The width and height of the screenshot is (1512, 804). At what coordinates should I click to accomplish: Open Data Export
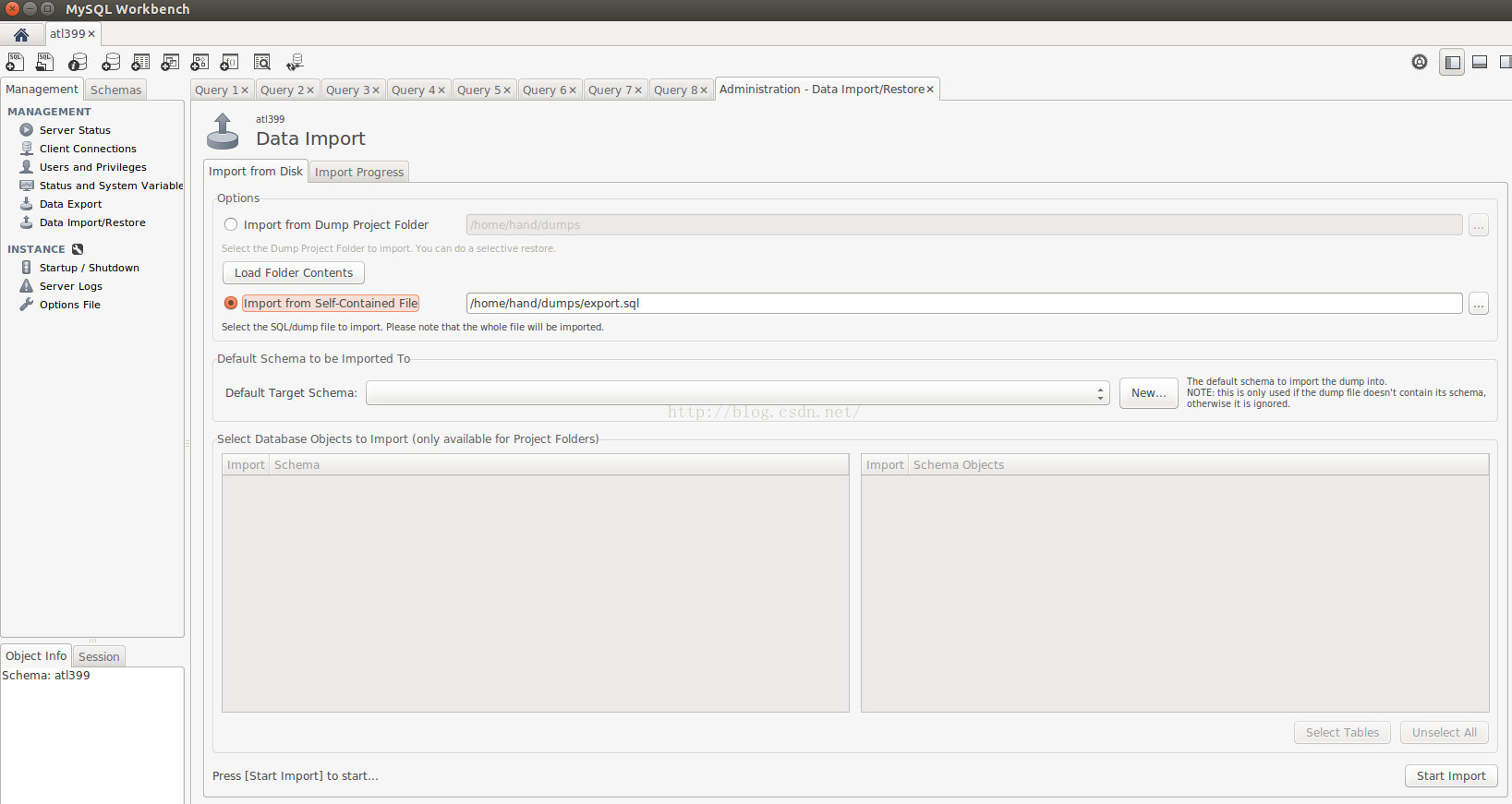pyautogui.click(x=70, y=204)
